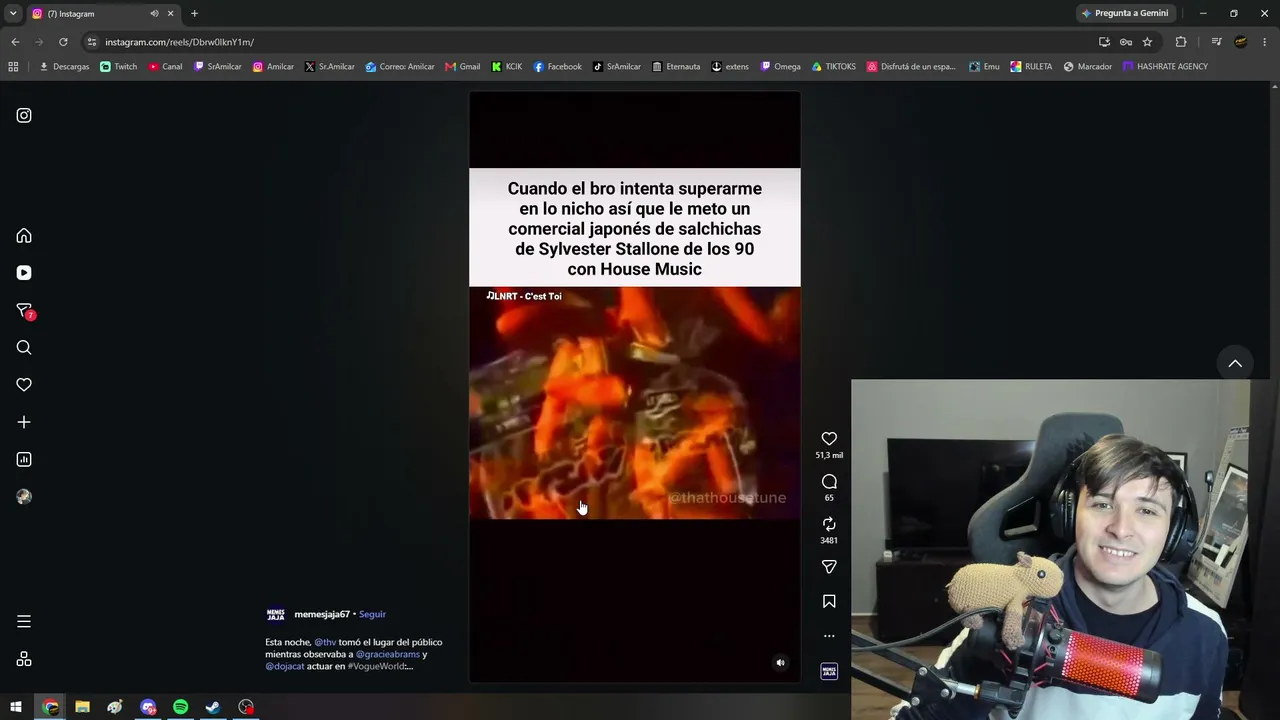Open the reel audio thumbnail
Image resolution: width=1280 pixels, height=720 pixels.
tap(829, 671)
